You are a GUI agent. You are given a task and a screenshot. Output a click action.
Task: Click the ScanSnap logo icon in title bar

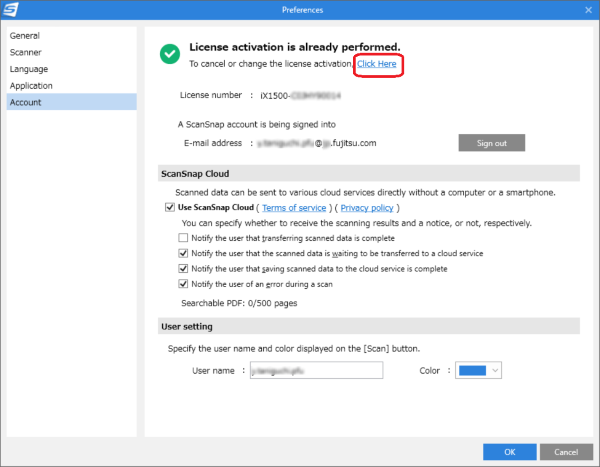10,9
